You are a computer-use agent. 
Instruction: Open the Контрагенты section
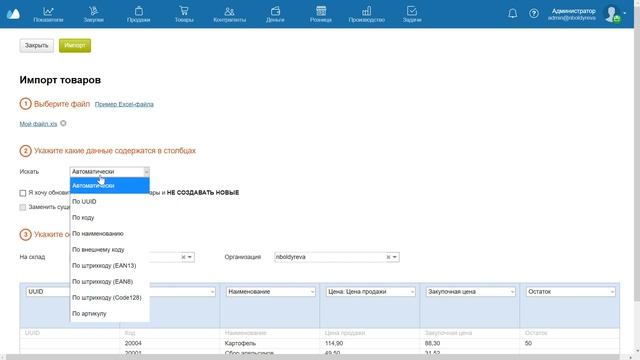point(229,14)
